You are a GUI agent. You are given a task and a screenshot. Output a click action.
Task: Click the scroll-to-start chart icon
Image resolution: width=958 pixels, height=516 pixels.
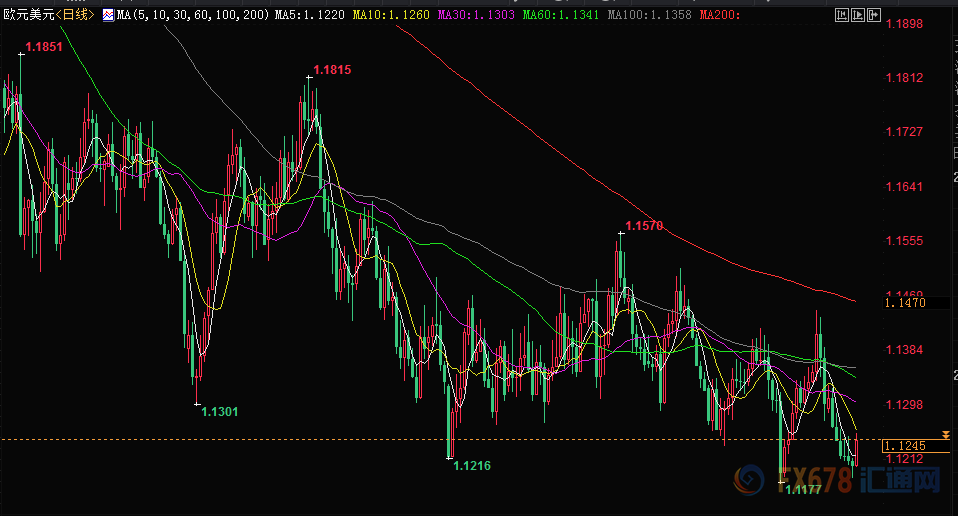tap(844, 16)
